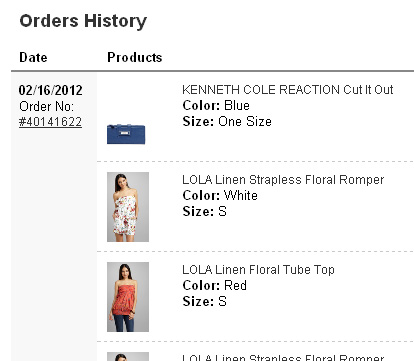Click the Date column header
414x361 pixels.
point(33,57)
